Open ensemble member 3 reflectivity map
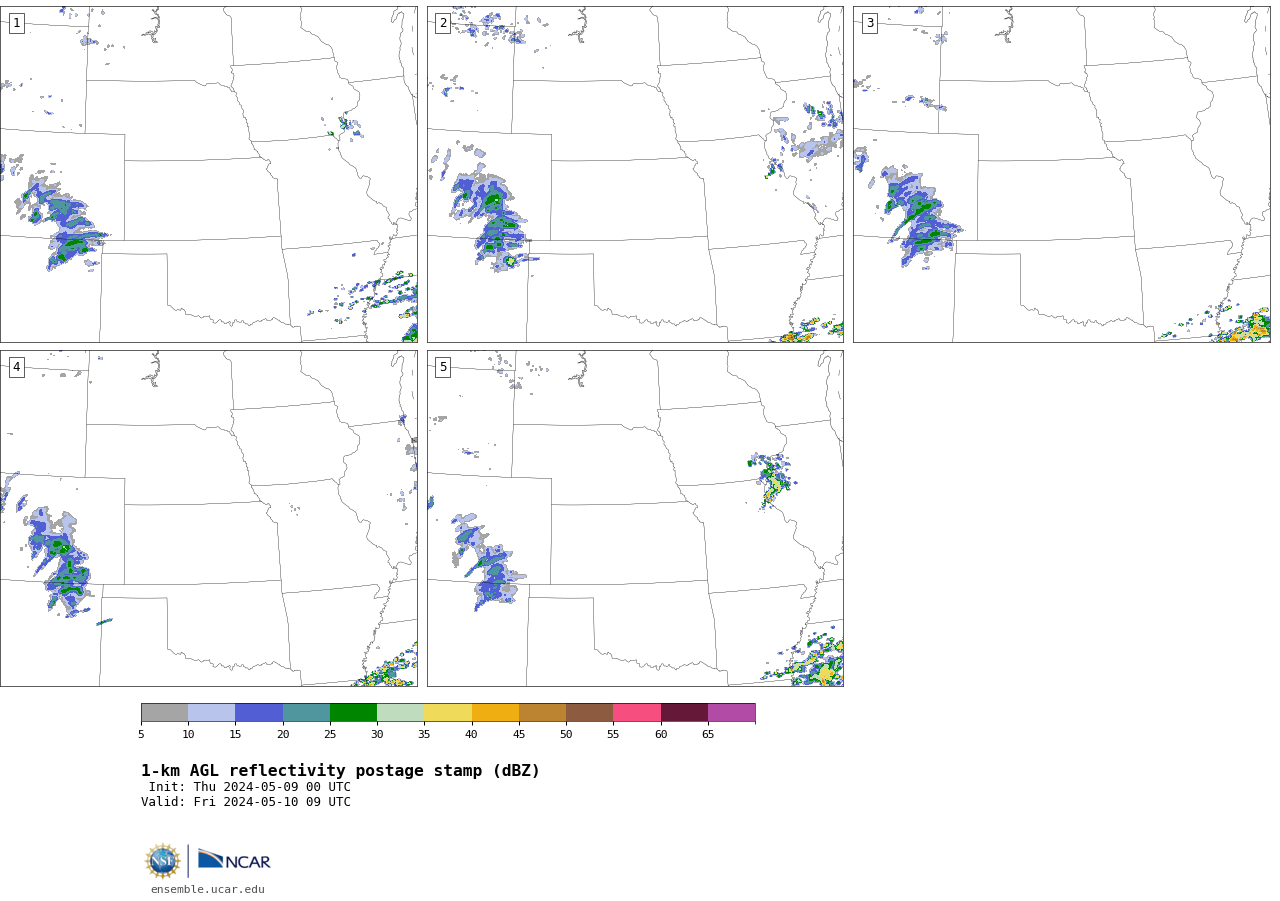The height and width of the screenshot is (901, 1280). point(1061,174)
